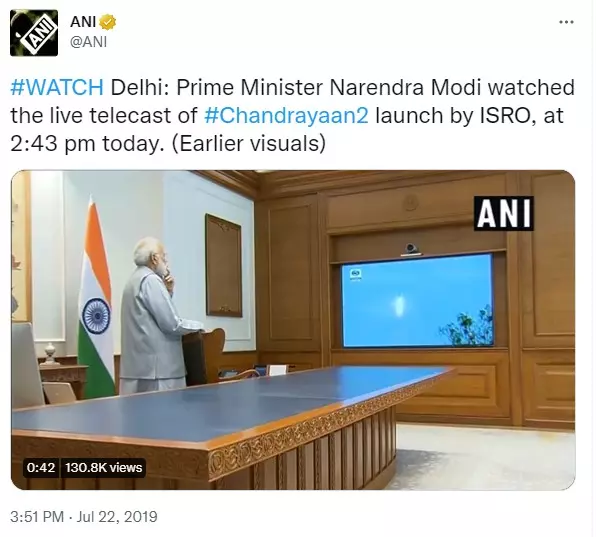Click the Indian flag in the video
Screen dimensions: 596x537
tap(95, 298)
